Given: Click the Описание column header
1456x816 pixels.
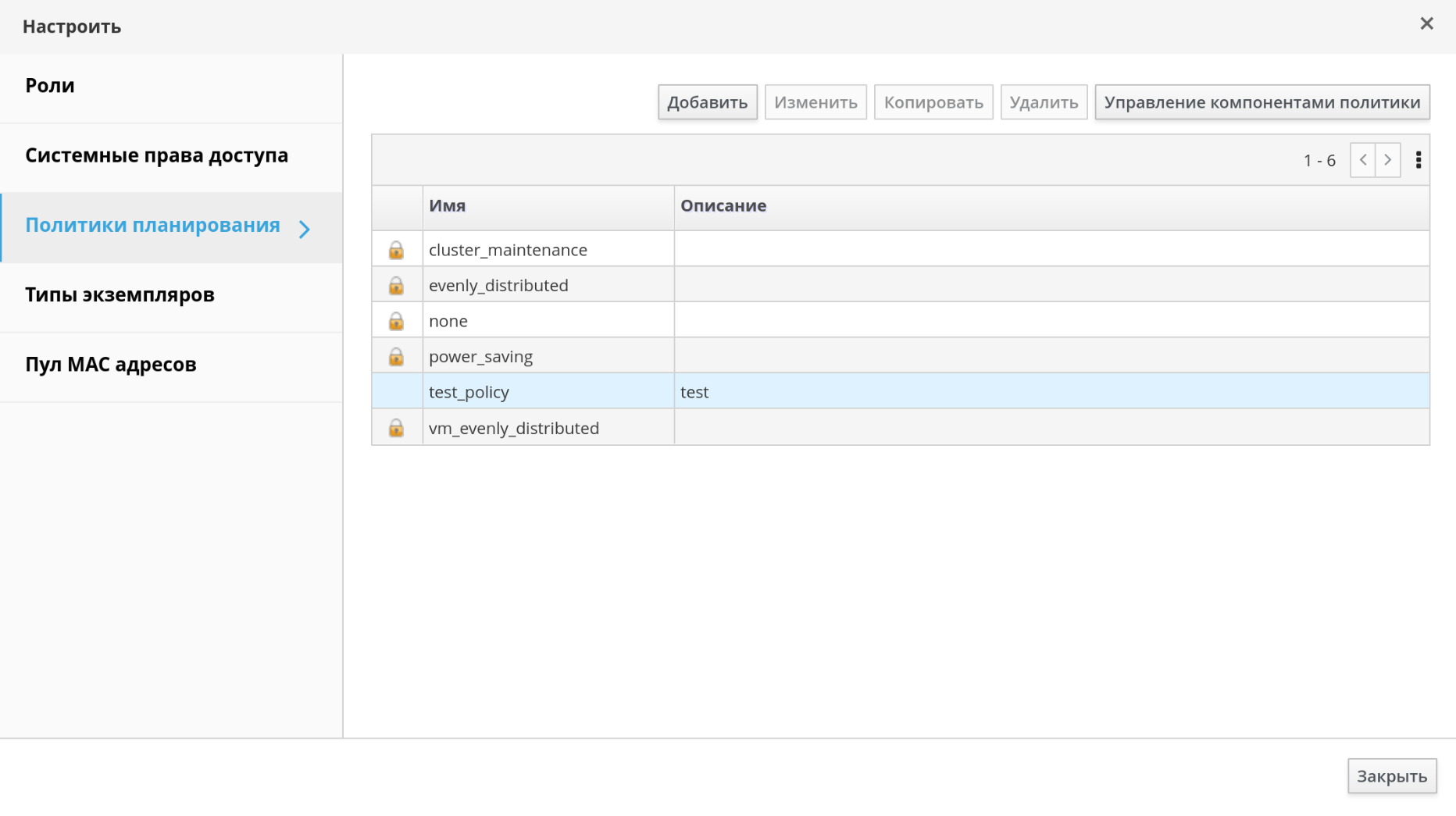Looking at the screenshot, I should pos(723,206).
